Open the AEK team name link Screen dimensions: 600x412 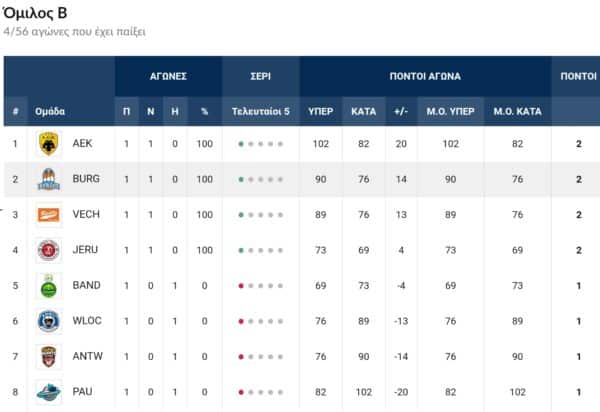[x=82, y=144]
